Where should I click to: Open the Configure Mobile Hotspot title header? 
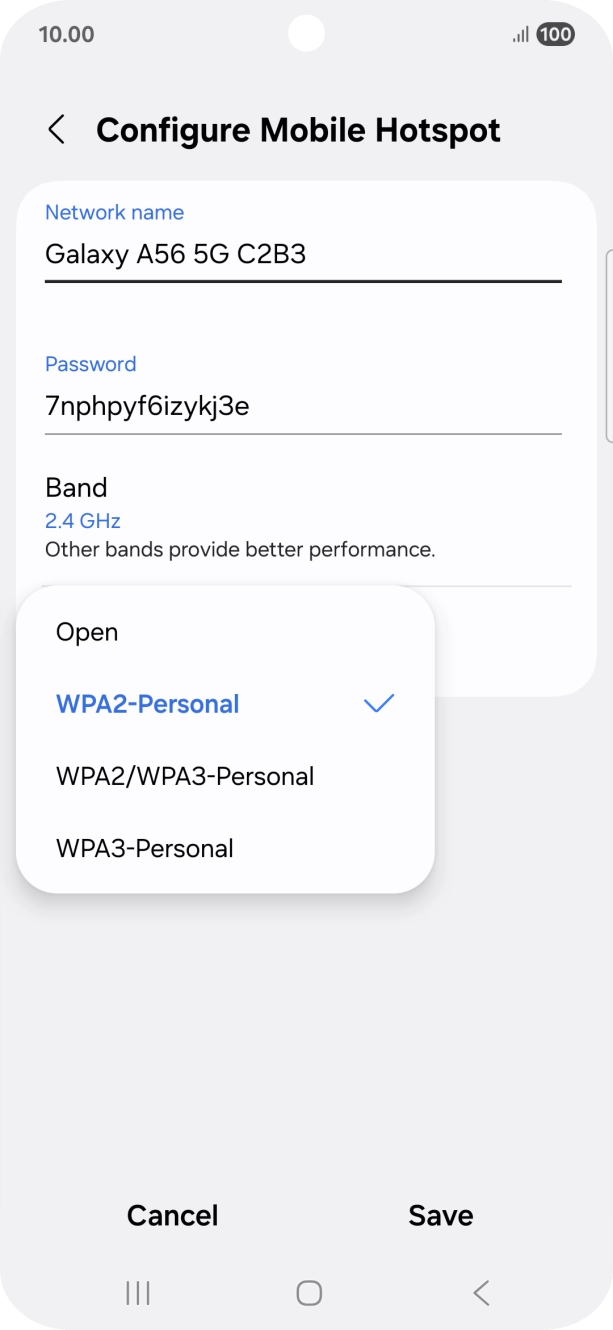[297, 130]
